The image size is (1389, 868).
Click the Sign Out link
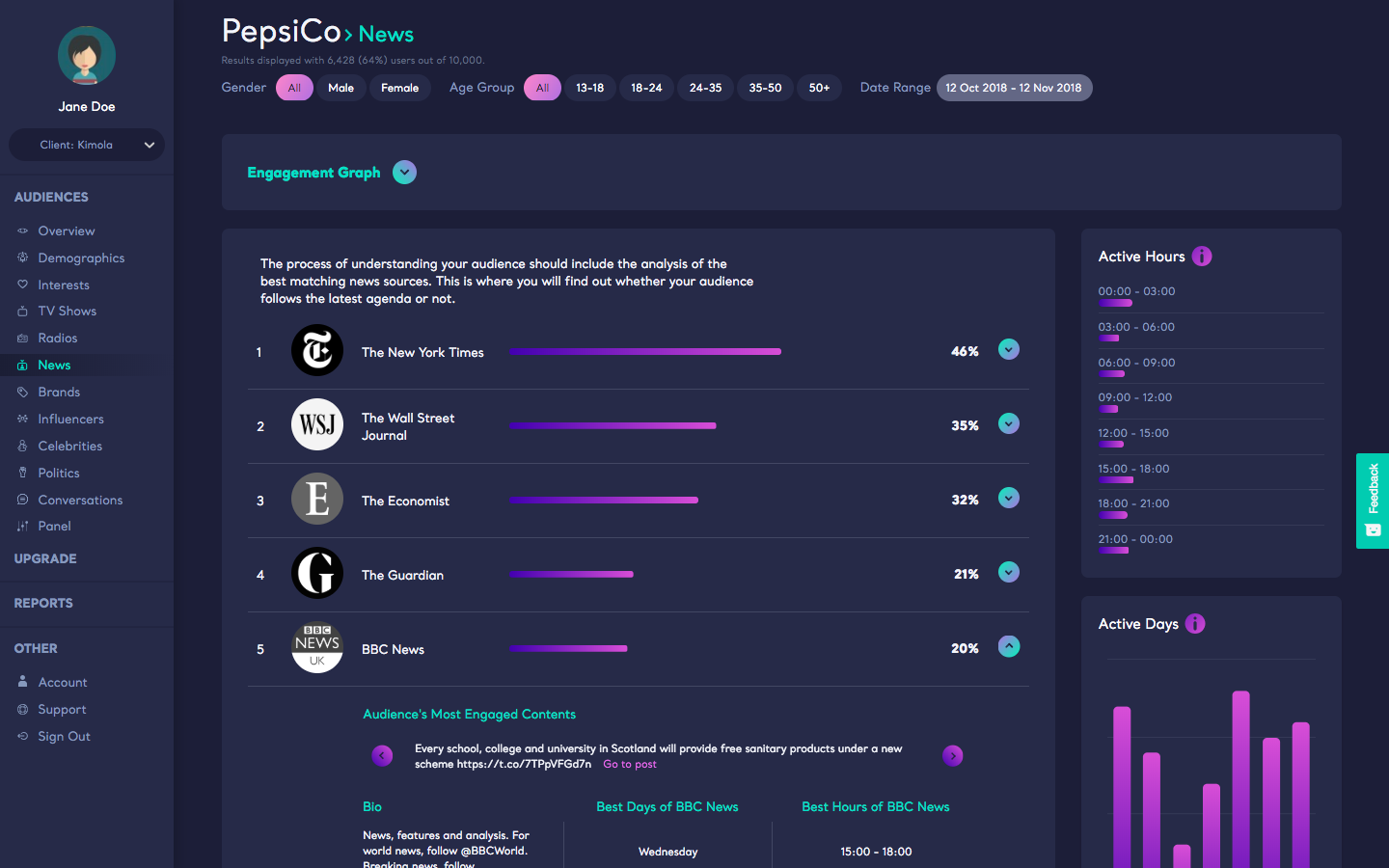click(64, 736)
